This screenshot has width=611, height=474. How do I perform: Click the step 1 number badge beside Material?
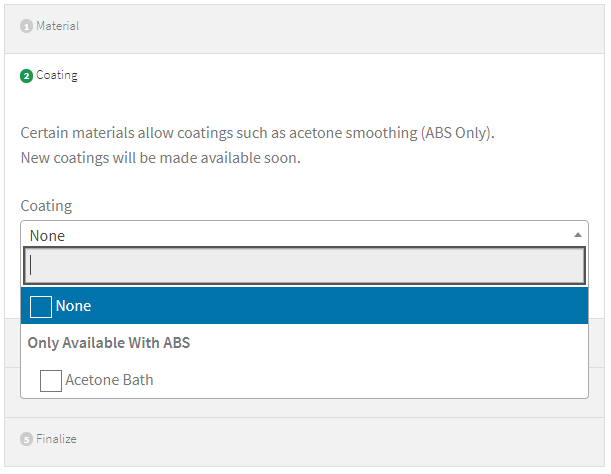[26, 27]
